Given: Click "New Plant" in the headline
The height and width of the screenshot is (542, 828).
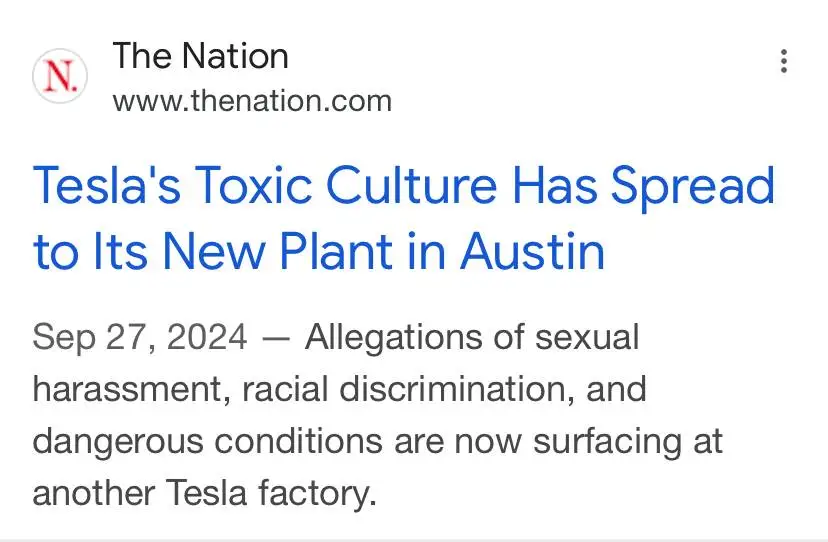Looking at the screenshot, I should tap(277, 252).
